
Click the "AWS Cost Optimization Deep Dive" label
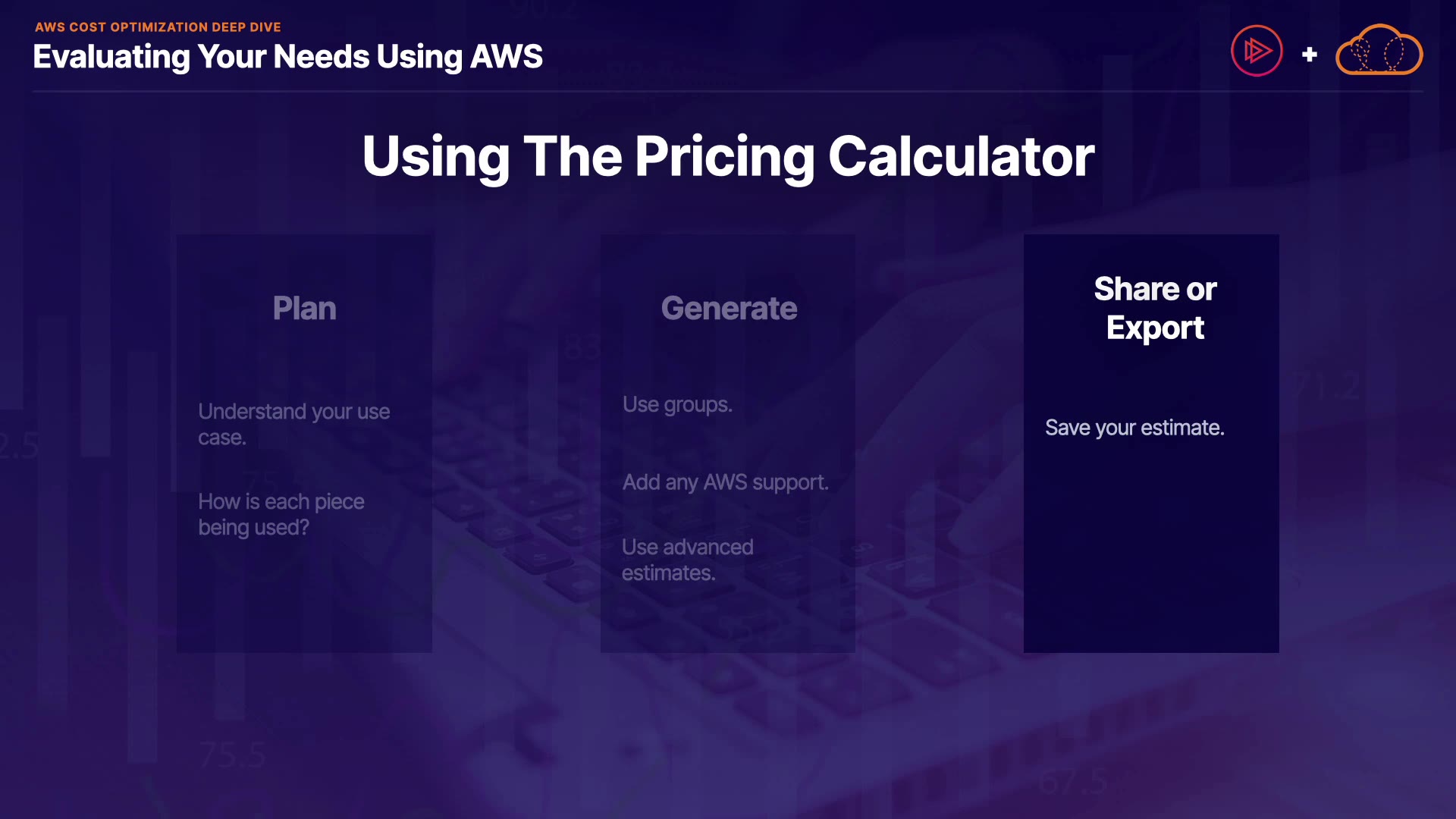click(x=158, y=27)
